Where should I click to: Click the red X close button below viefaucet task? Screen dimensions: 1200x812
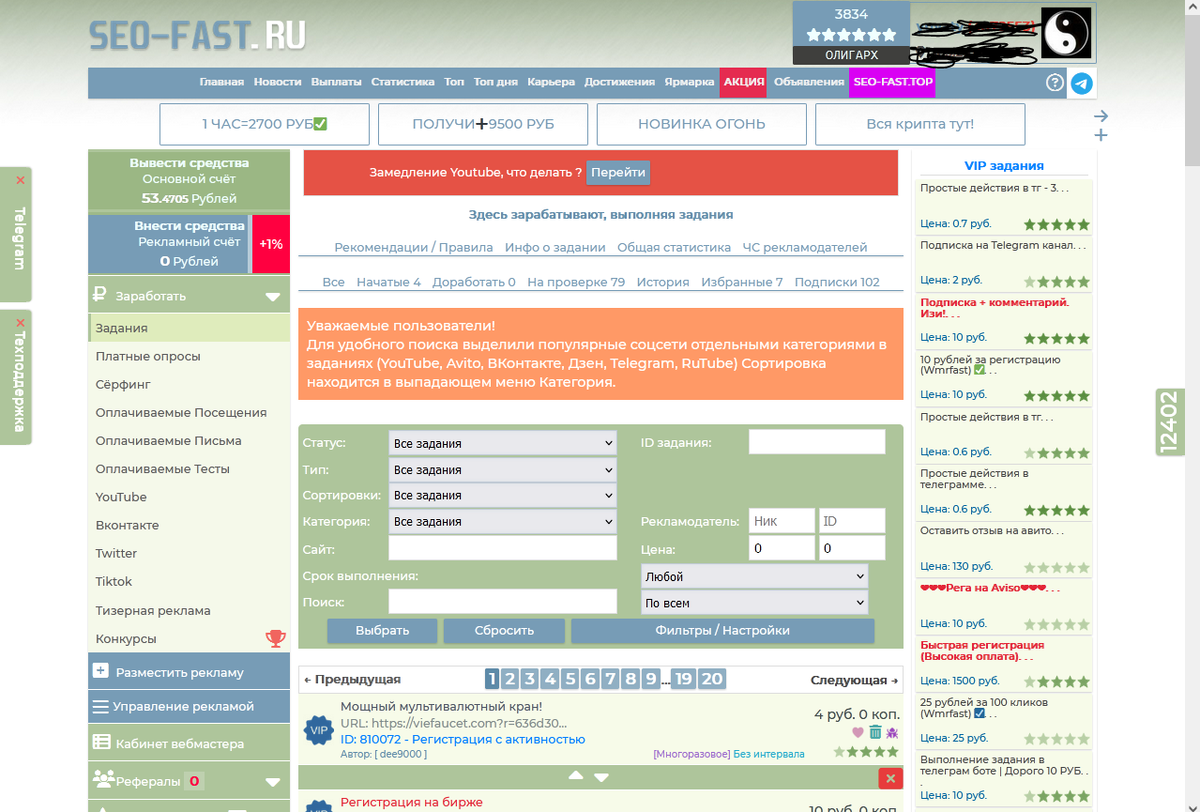point(889,778)
